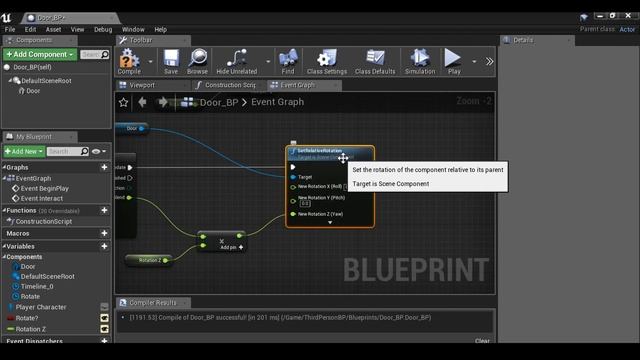Viewport: 640px width, 360px height.
Task: Add a new variable with plus
Action: pyautogui.click(x=104, y=246)
